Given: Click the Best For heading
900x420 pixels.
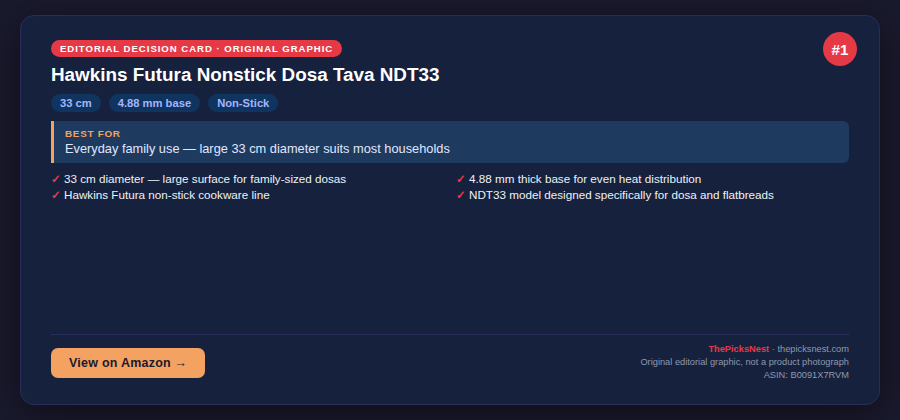Looking at the screenshot, I should (x=93, y=134).
